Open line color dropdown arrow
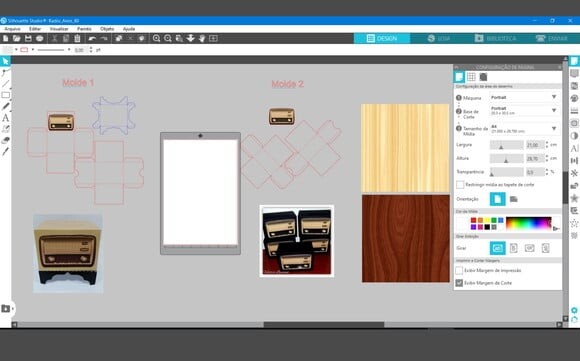580x361 pixels. tap(33, 50)
